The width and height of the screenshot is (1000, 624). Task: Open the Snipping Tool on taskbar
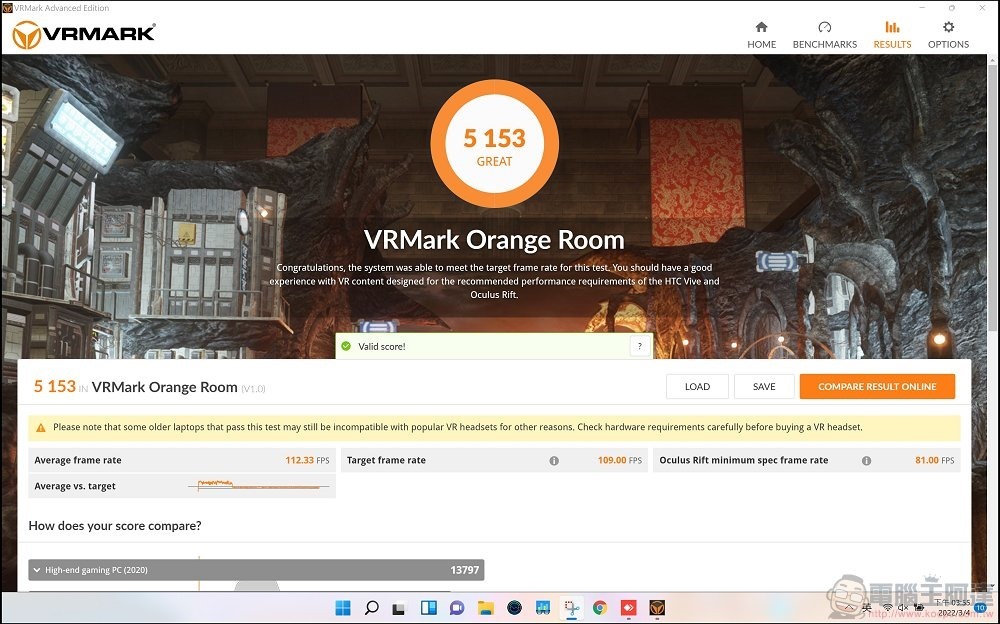point(571,607)
